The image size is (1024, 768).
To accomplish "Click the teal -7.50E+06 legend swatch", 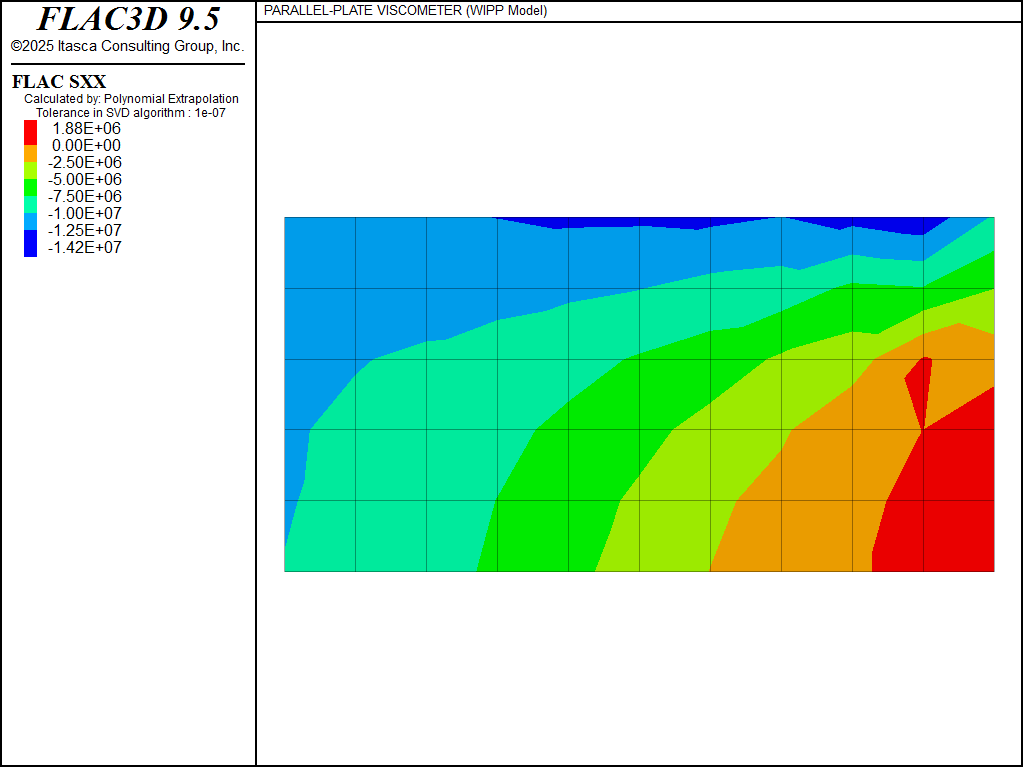I will click(30, 204).
